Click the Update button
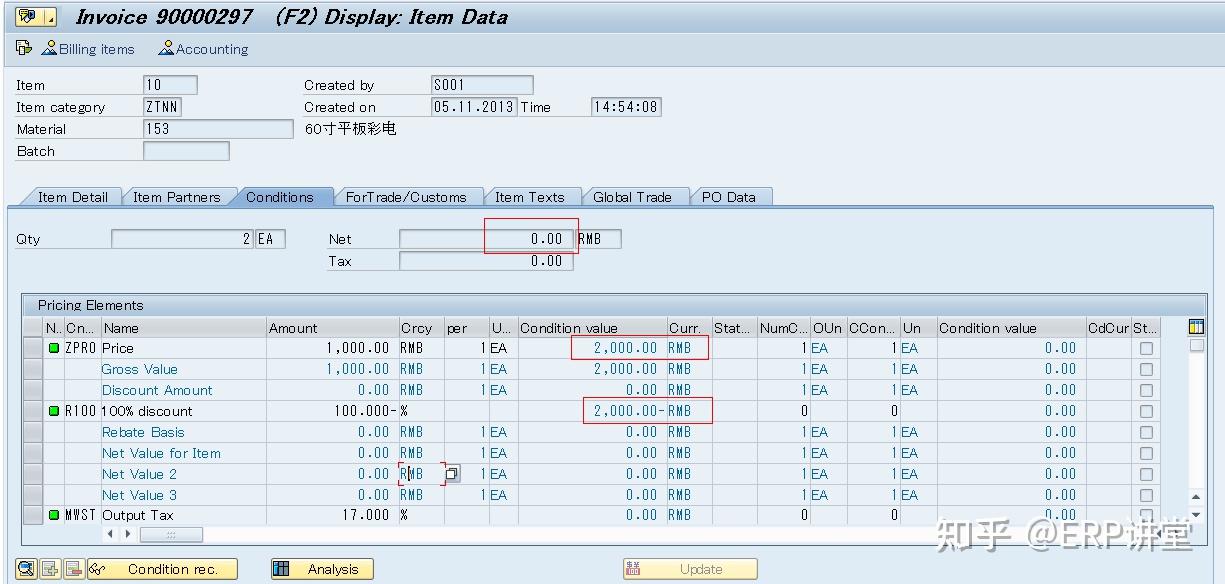Screen dimensions: 1225x584 [x=690, y=568]
